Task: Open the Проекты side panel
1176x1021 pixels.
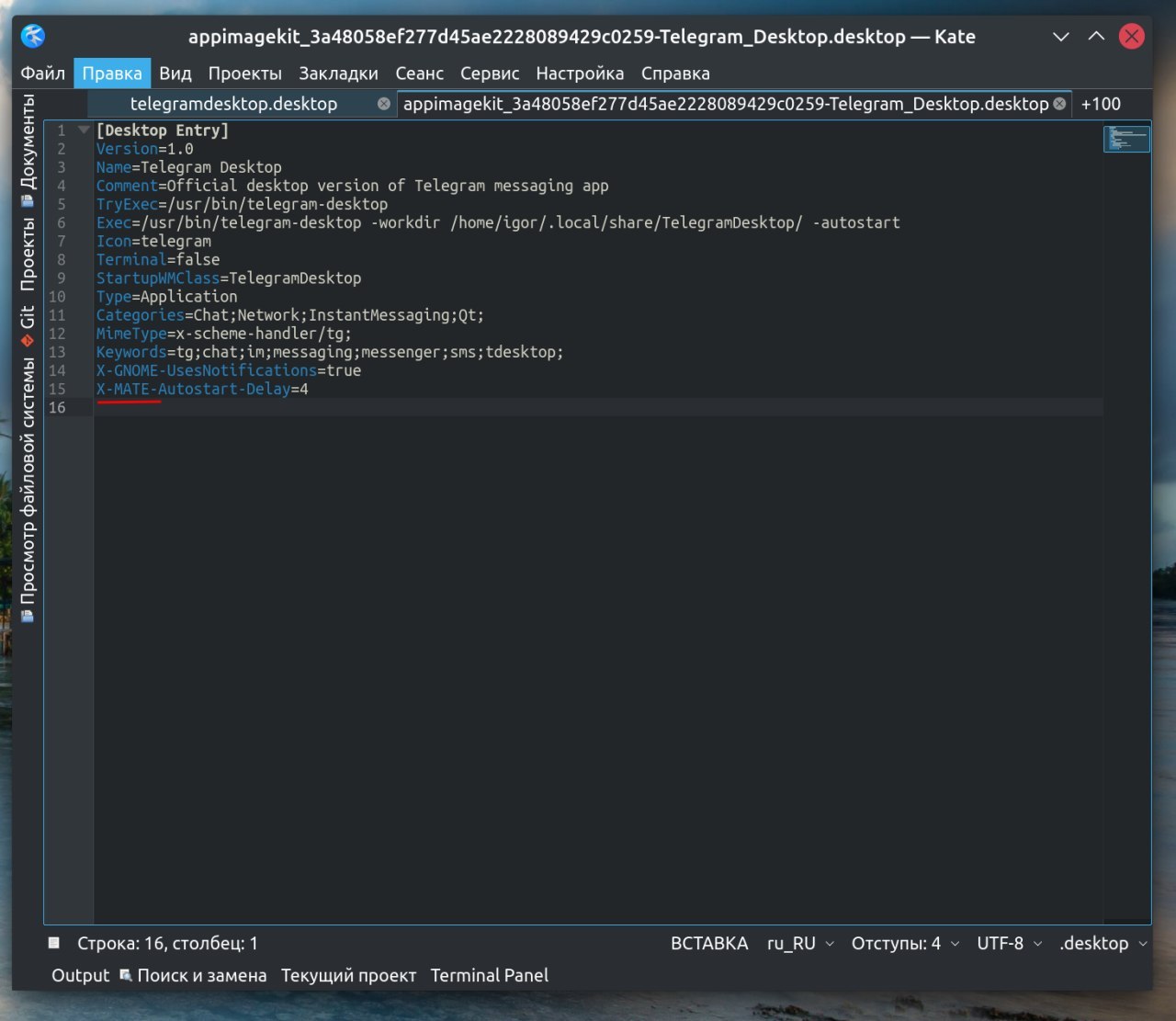Action: (x=28, y=255)
